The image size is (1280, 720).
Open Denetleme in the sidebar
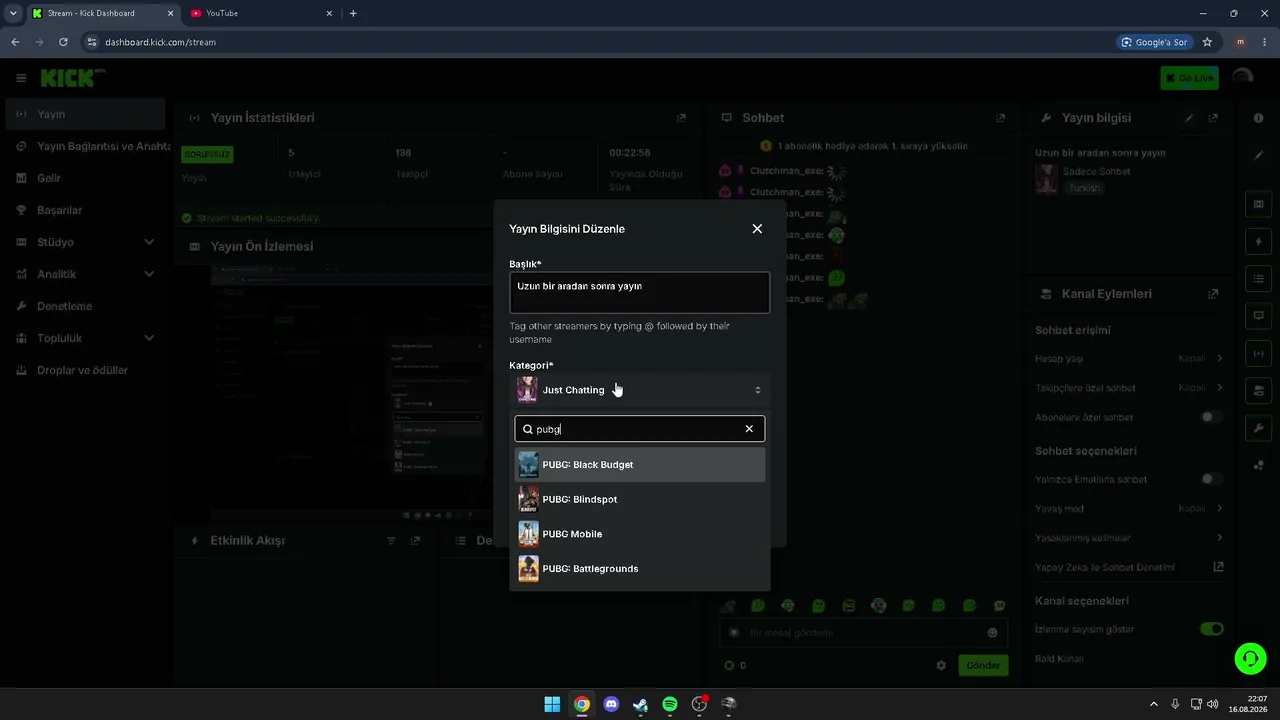85,306
